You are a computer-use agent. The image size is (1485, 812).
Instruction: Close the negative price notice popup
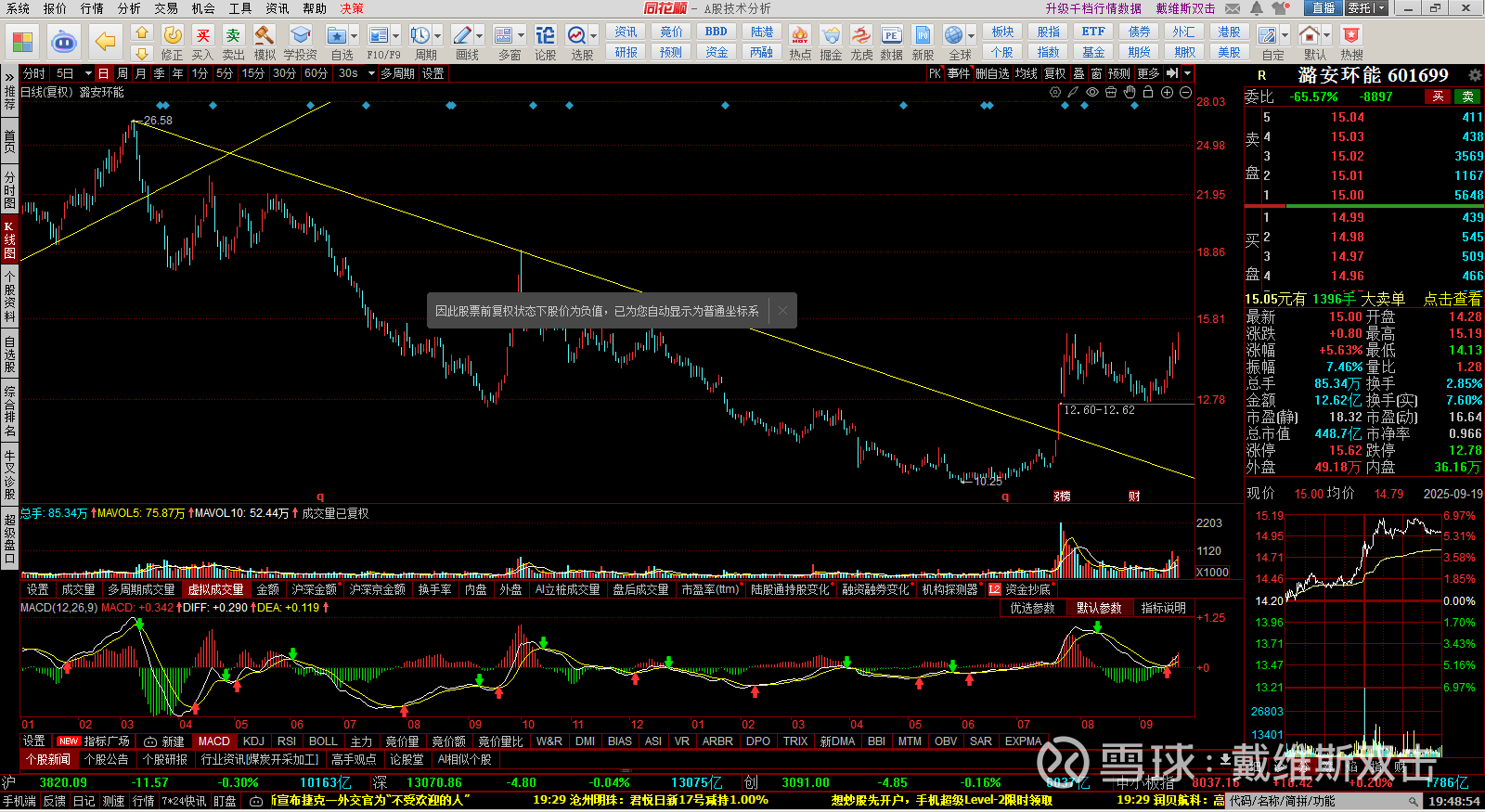click(782, 311)
